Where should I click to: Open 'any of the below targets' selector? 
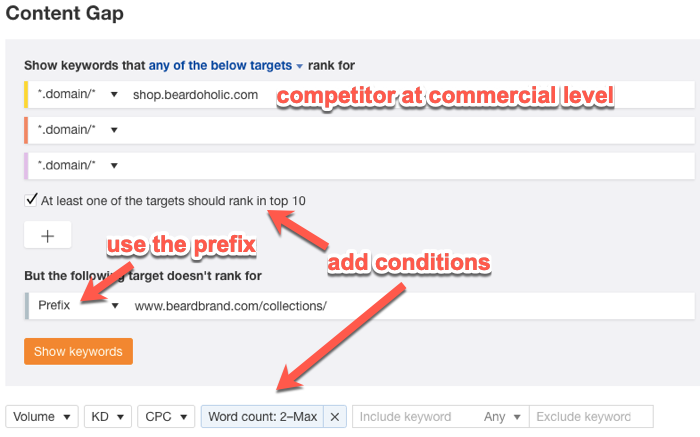point(226,65)
